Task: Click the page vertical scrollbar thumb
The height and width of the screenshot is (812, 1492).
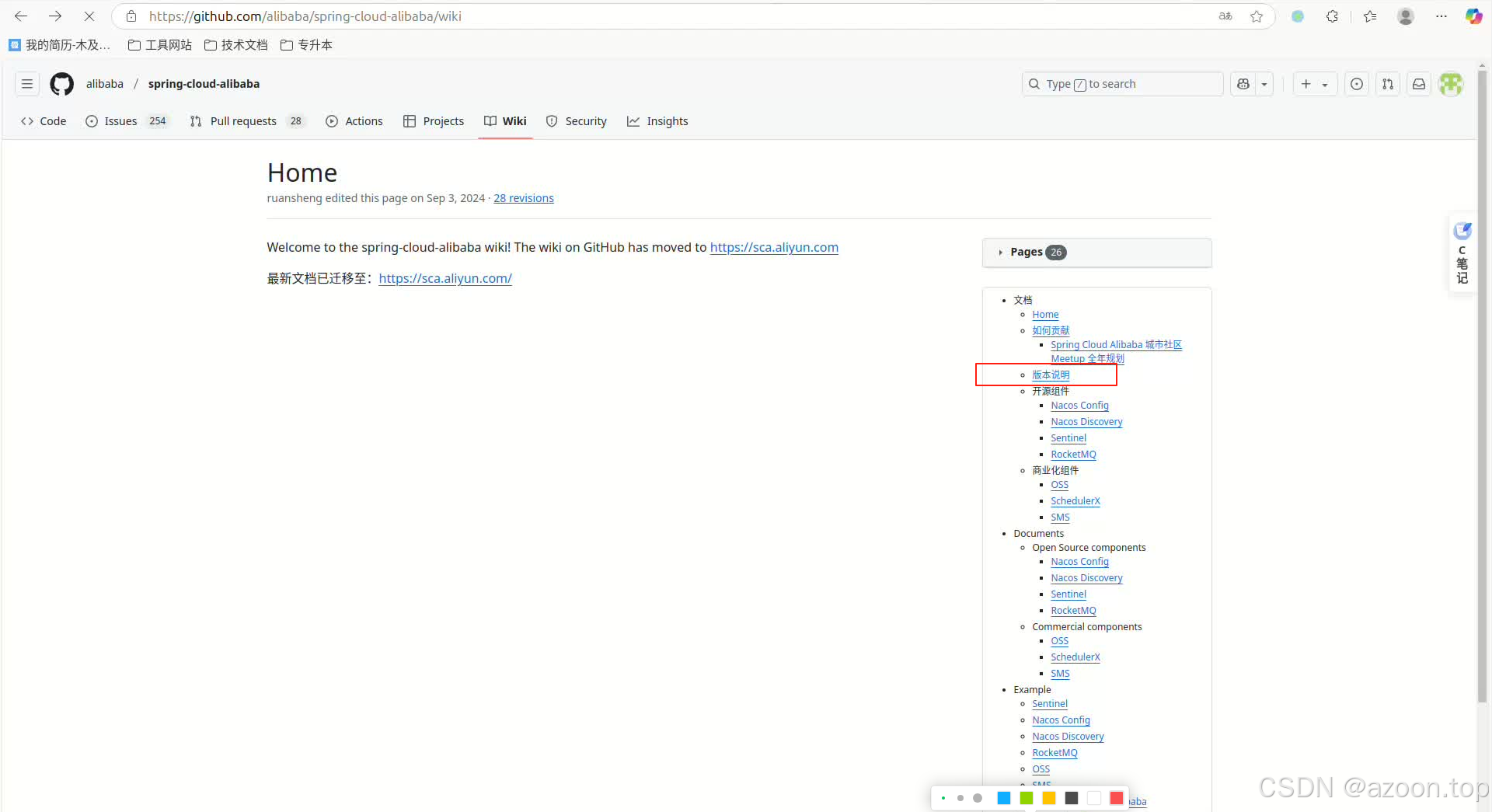Action: tap(1483, 386)
